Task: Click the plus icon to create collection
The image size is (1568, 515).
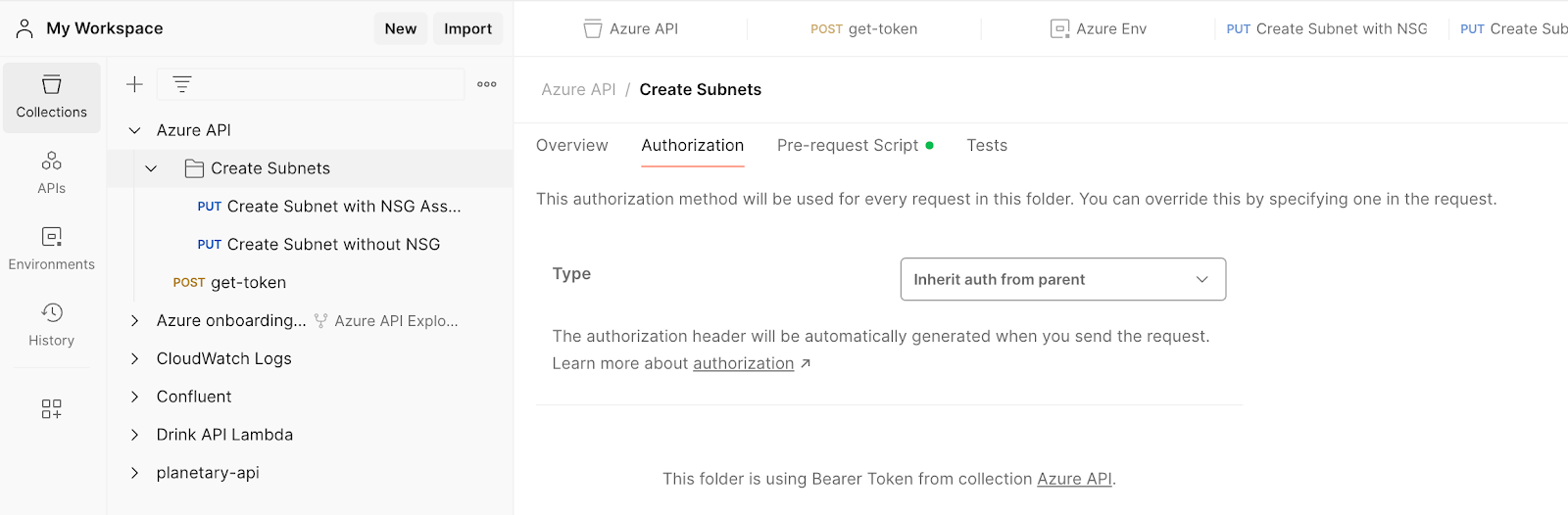Action: coord(134,84)
